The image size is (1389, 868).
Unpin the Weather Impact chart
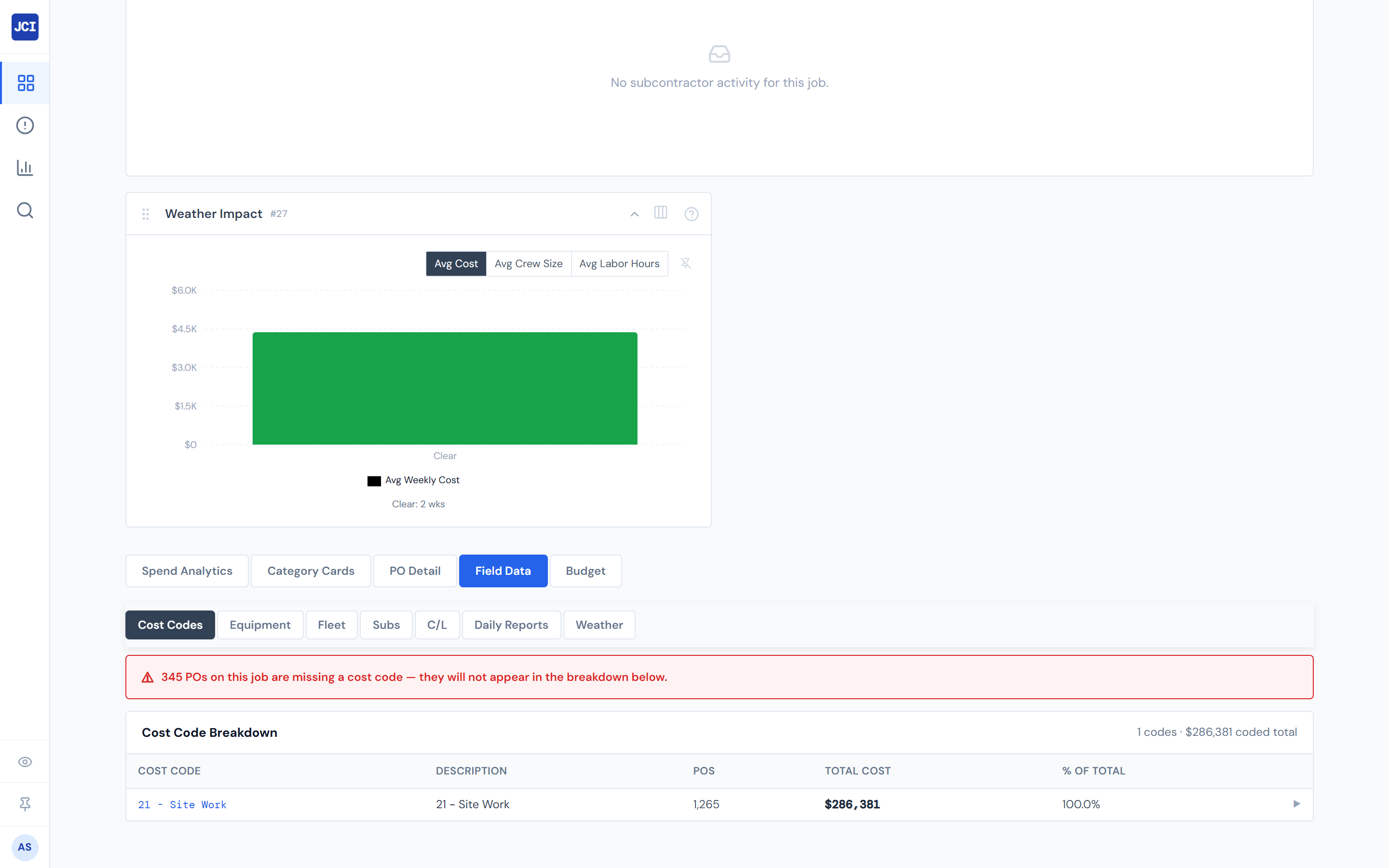tap(686, 263)
